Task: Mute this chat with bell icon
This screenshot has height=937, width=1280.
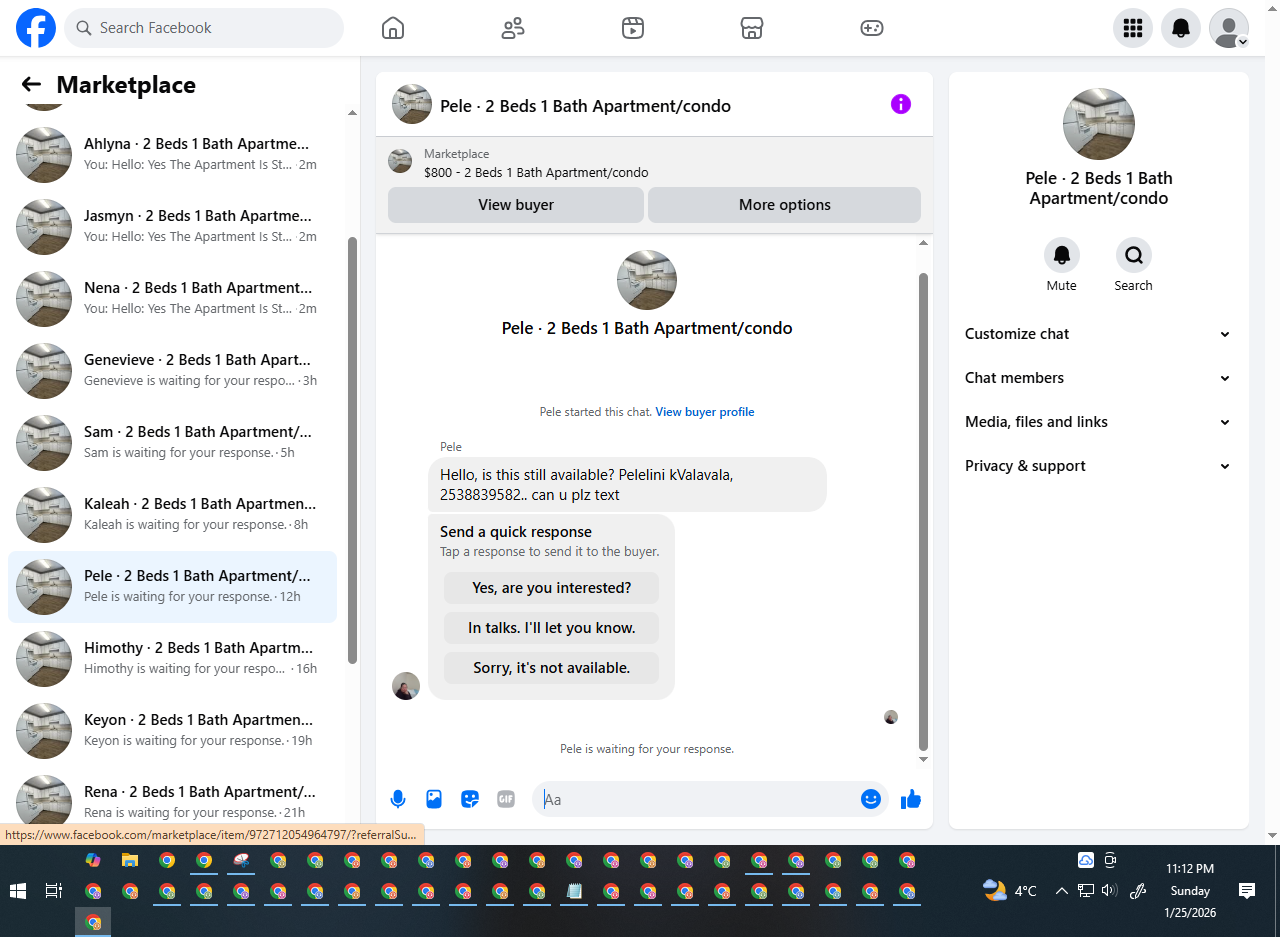Action: tap(1062, 255)
